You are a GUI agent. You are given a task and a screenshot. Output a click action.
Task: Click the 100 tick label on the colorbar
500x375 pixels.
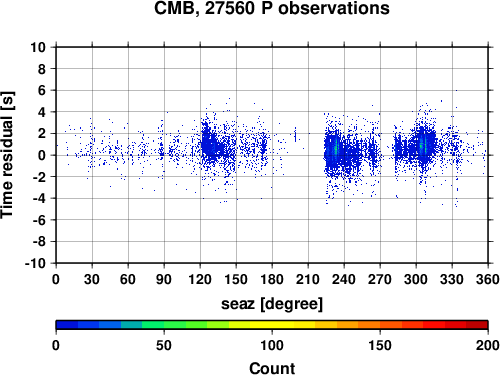(x=272, y=346)
